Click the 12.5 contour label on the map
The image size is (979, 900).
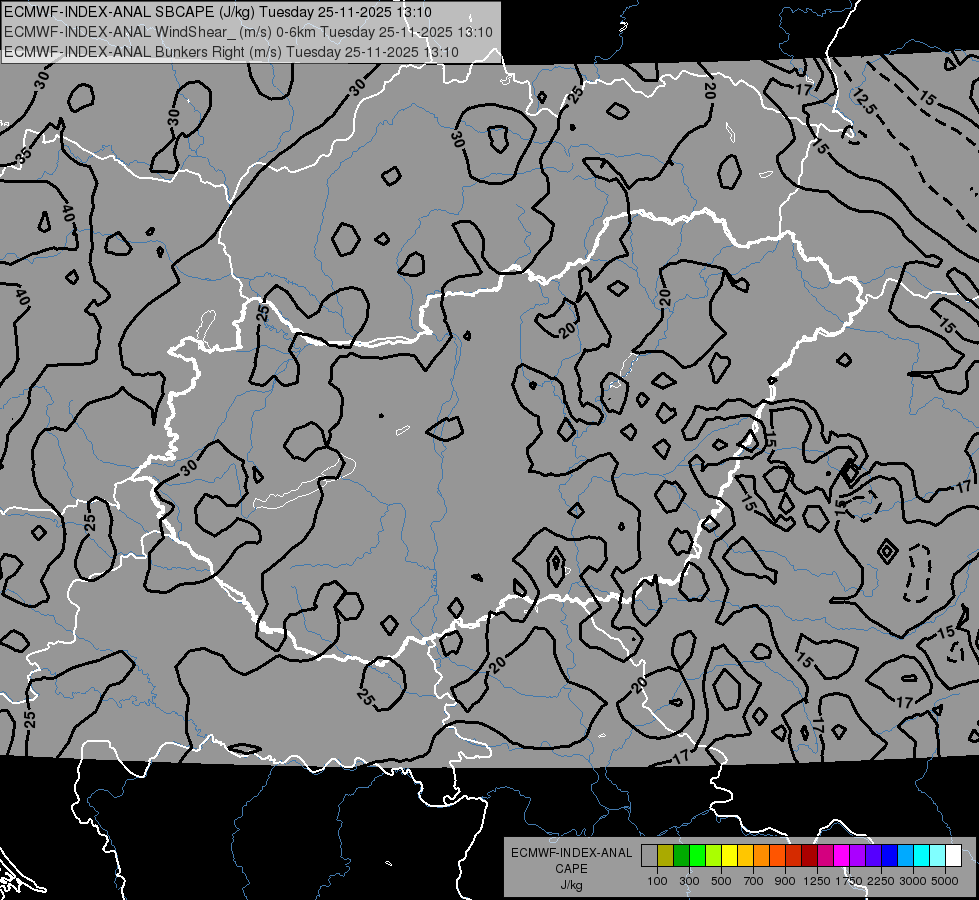click(865, 101)
